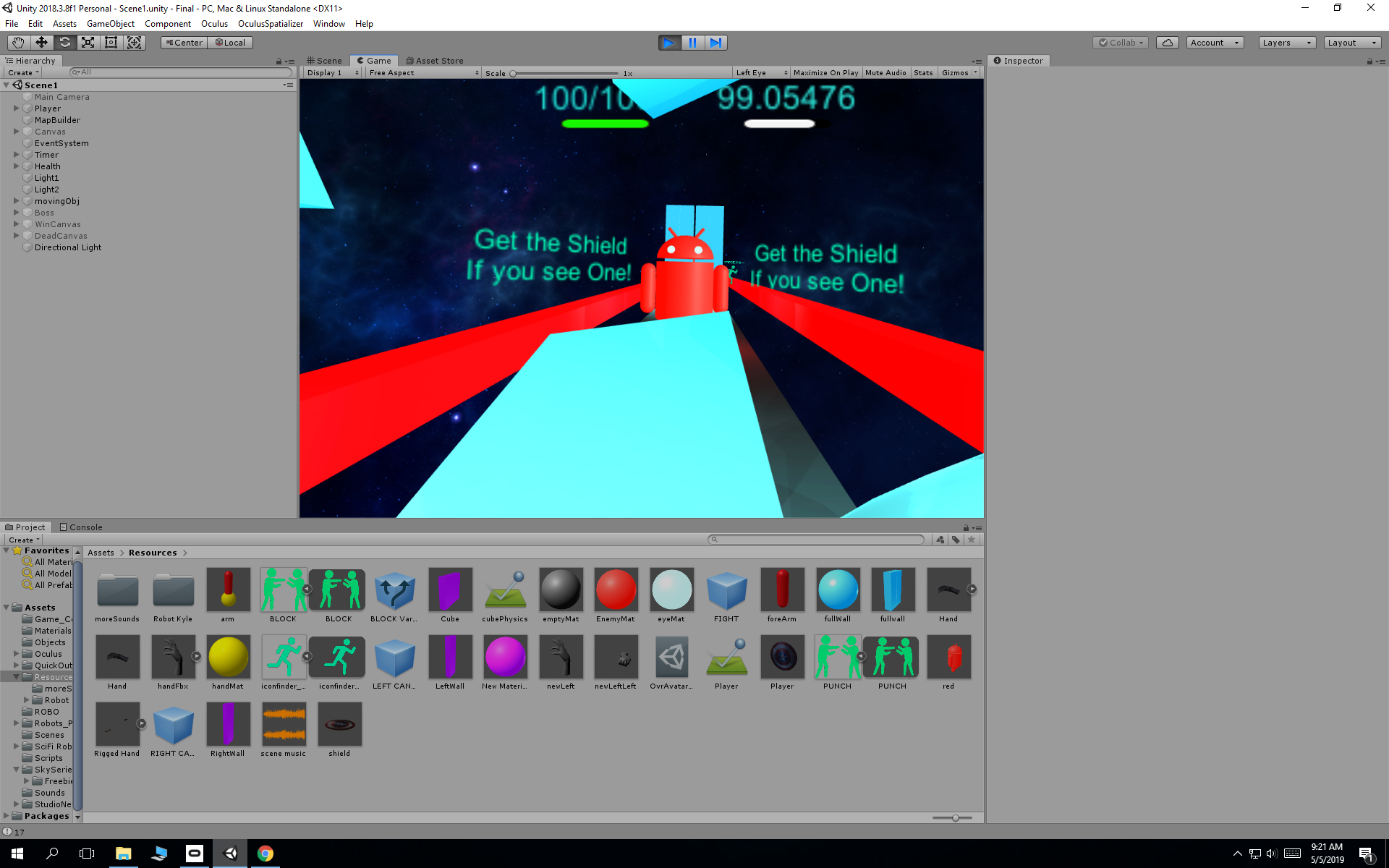Switch to the Console tab

(x=81, y=527)
